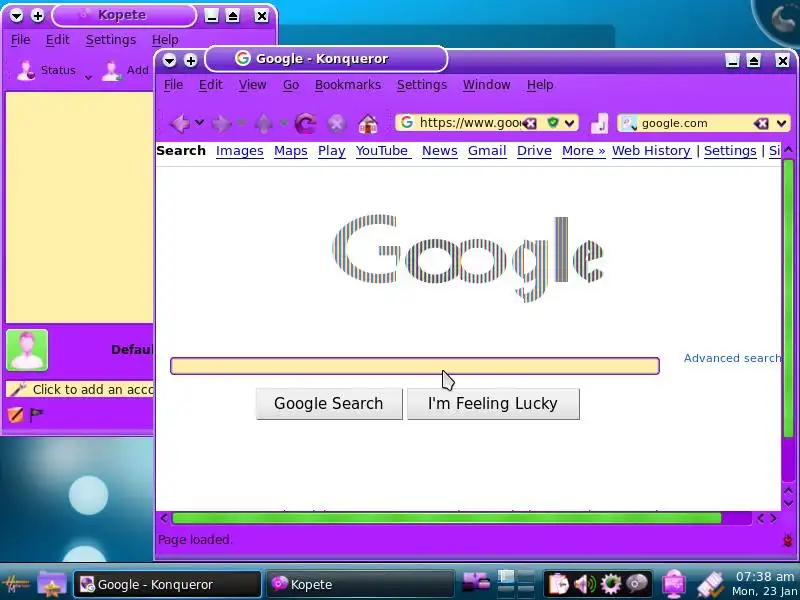Open the Maps link
This screenshot has height=600, width=800.
[x=291, y=151]
